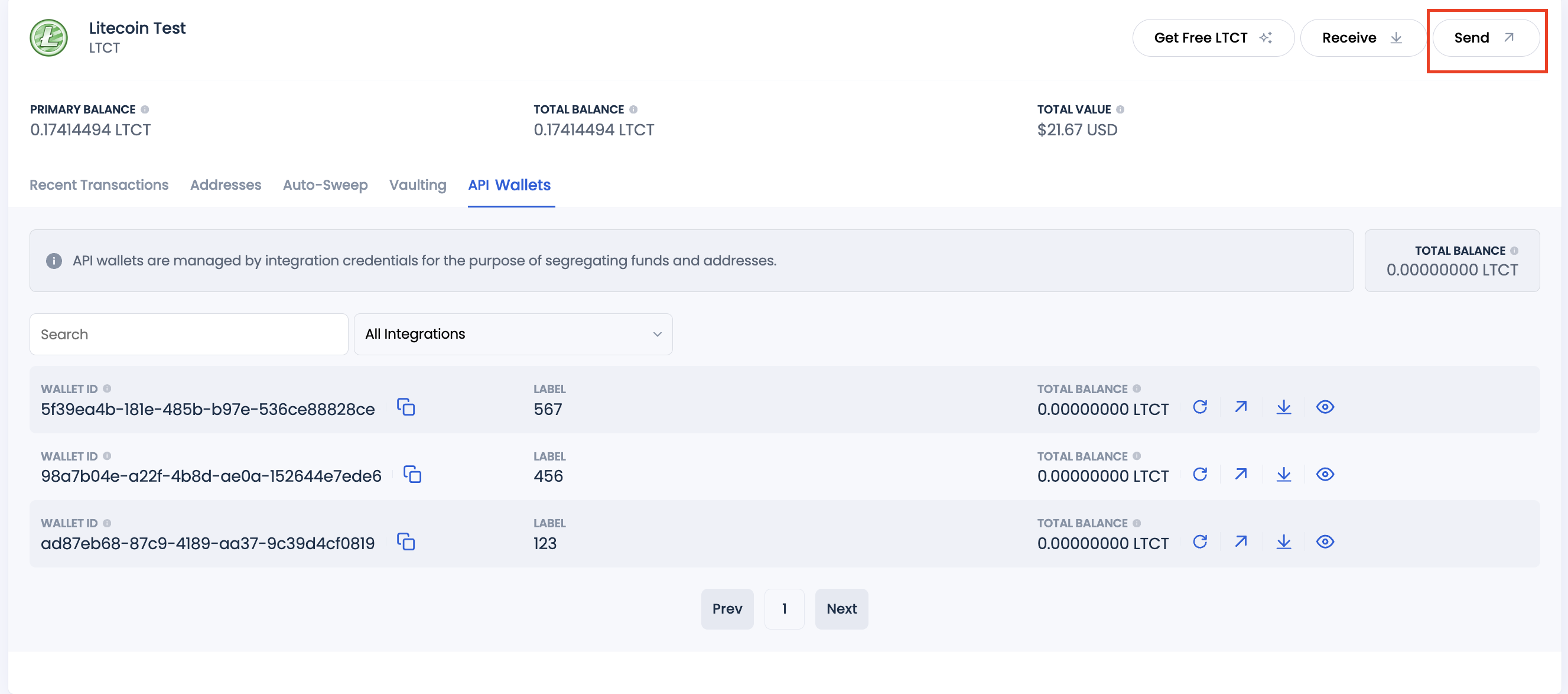Receive to wallet labeled 456

point(1283,475)
